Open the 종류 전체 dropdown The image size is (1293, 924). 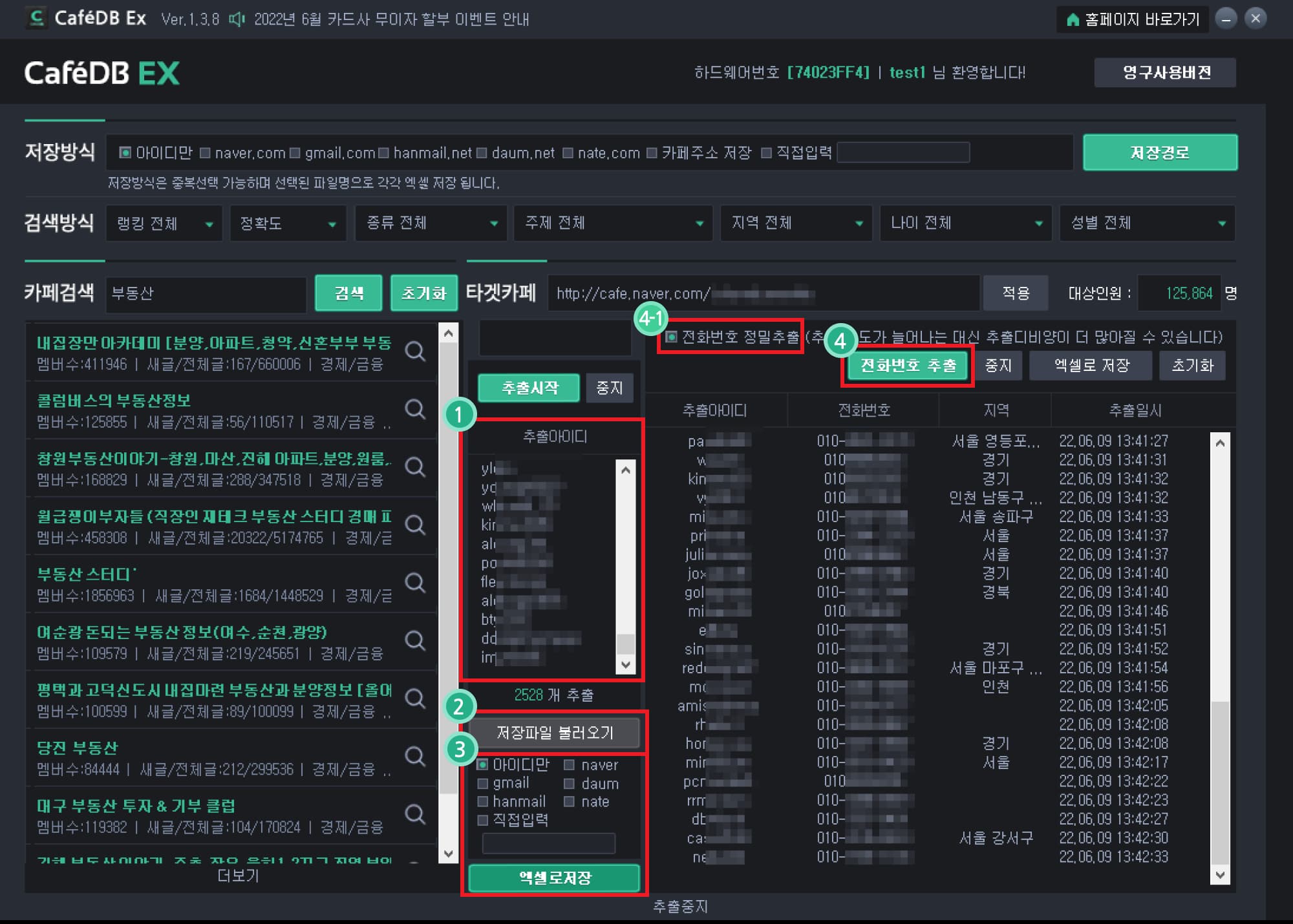tap(431, 224)
